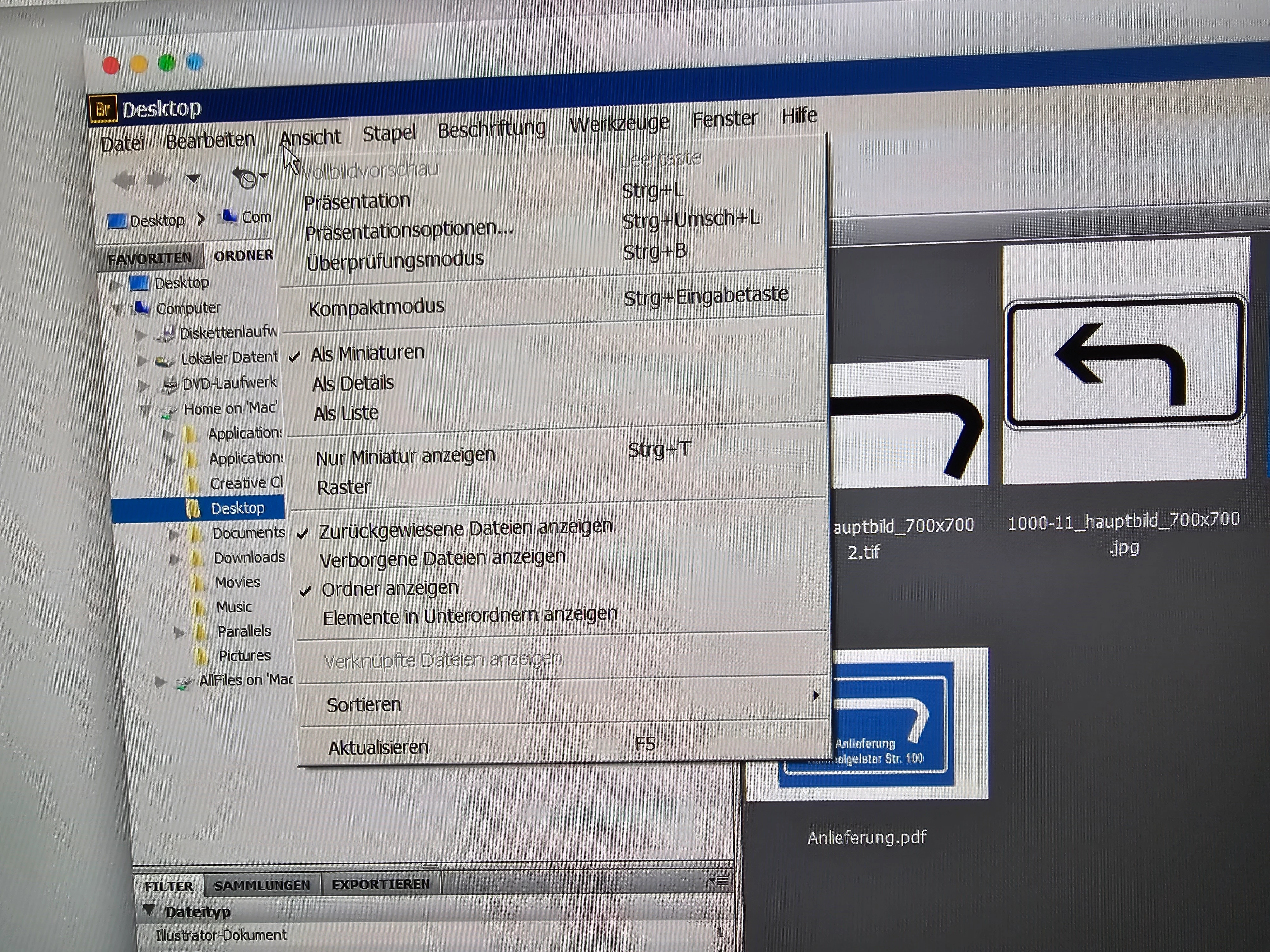Image resolution: width=1270 pixels, height=952 pixels.
Task: Collapse the Dateityp filter section
Action: point(149,911)
